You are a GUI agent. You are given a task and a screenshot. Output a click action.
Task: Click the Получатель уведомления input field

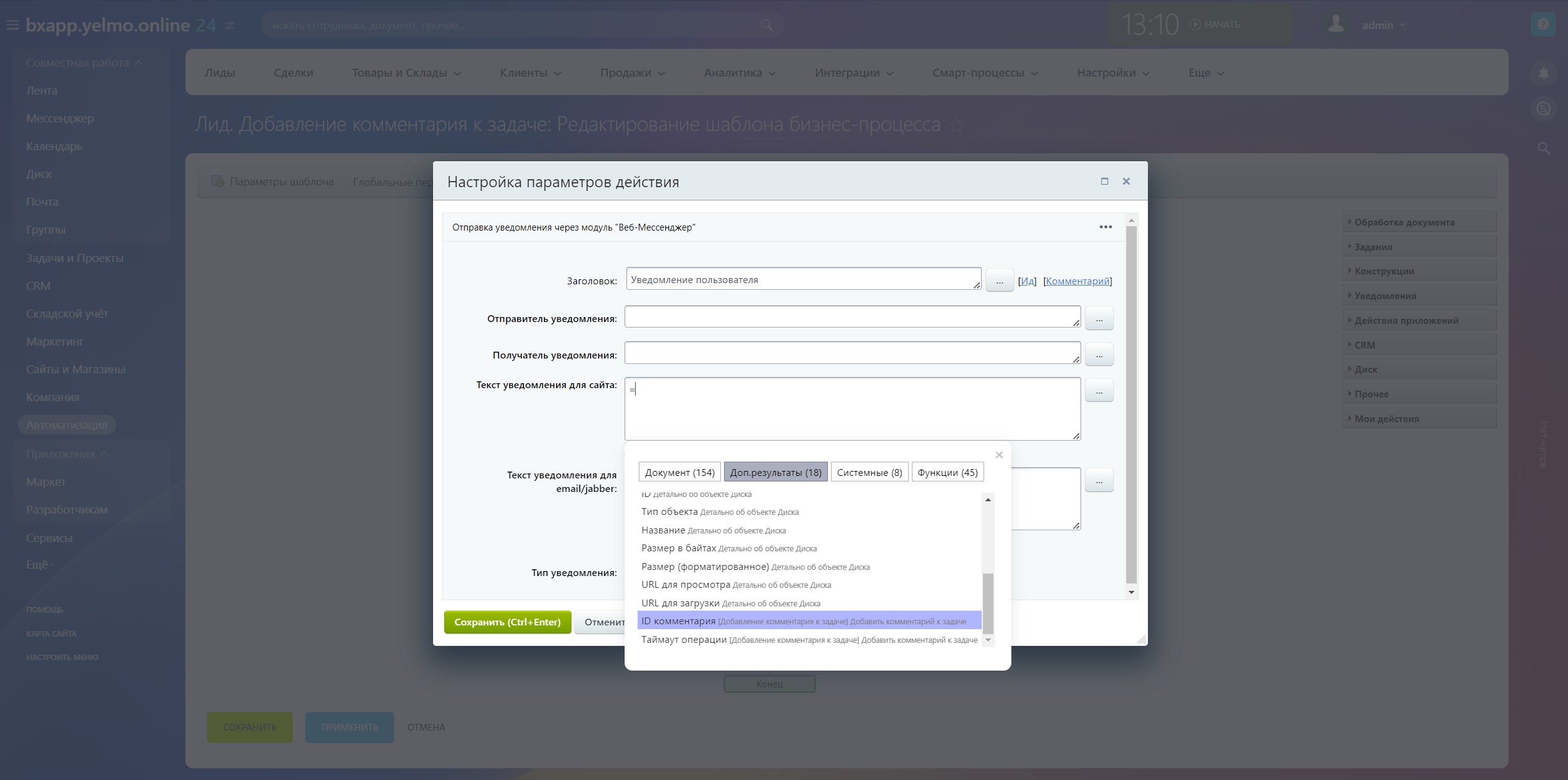851,352
